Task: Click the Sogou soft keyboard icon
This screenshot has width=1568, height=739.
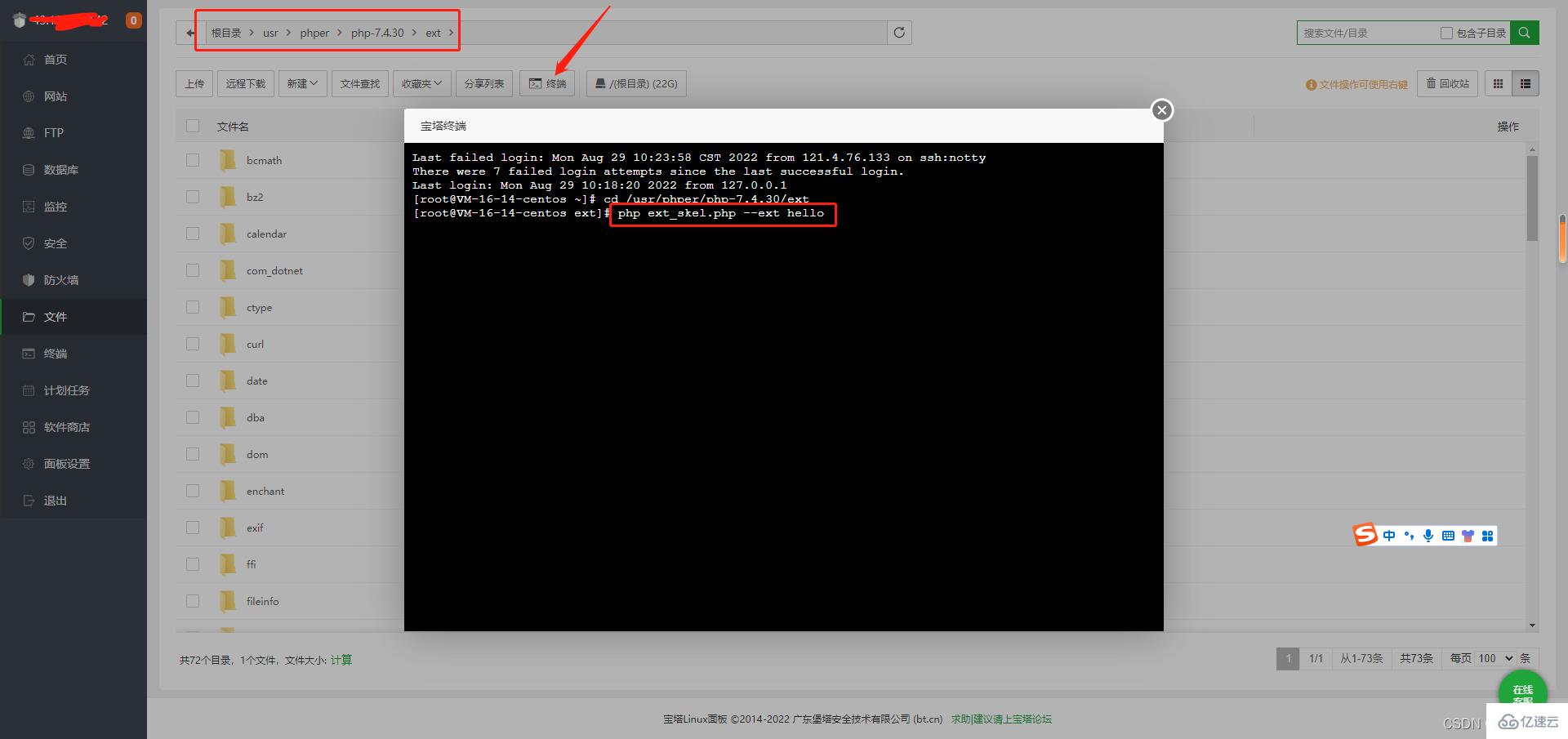Action: point(1448,536)
